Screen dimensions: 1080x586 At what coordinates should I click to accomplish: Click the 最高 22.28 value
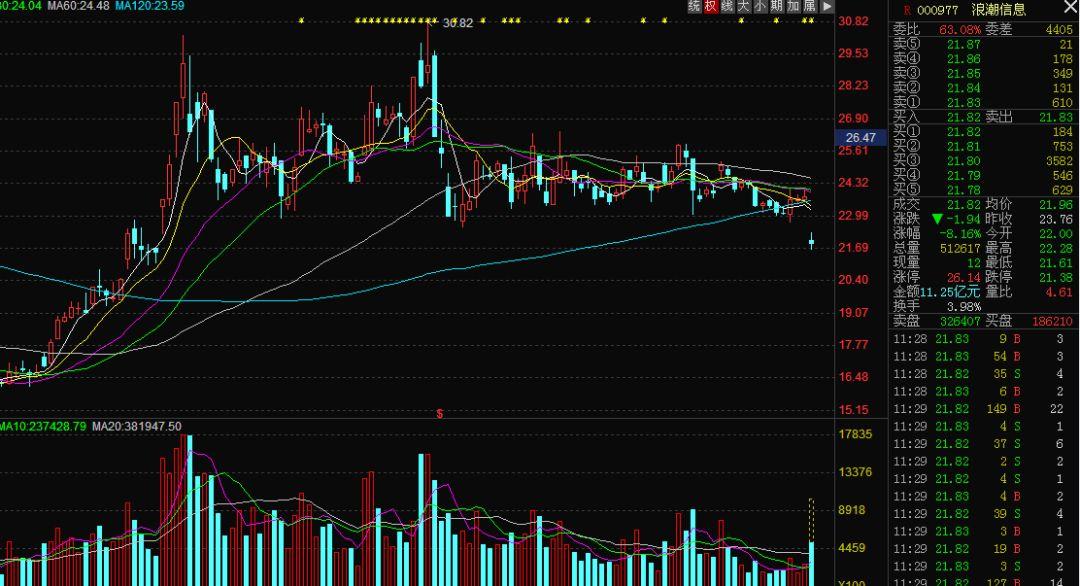pyautogui.click(x=1056, y=248)
